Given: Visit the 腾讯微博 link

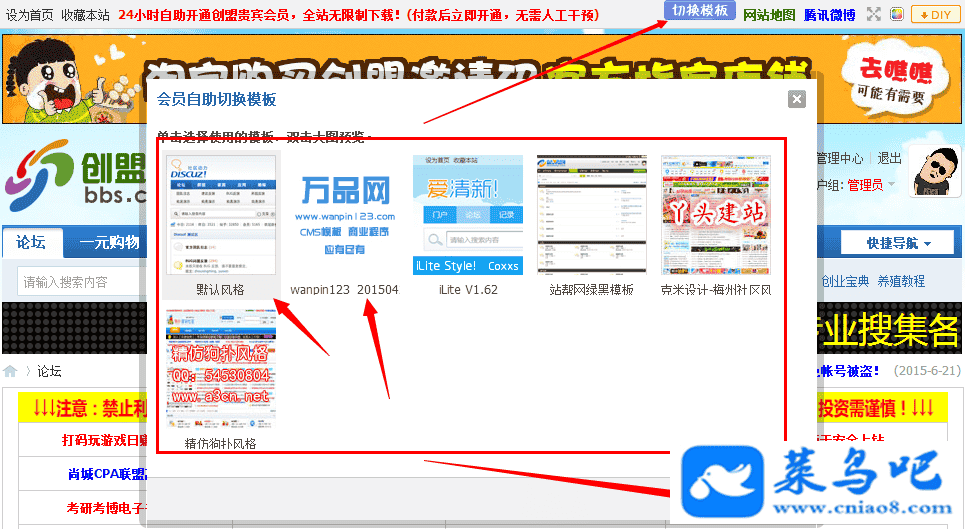Looking at the screenshot, I should click(x=829, y=15).
